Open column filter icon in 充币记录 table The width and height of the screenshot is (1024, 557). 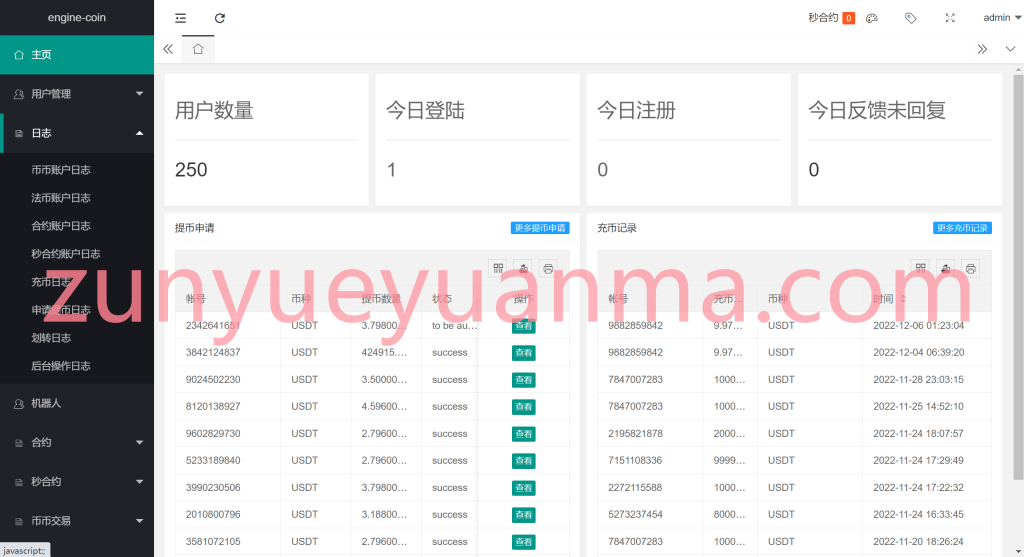921,268
